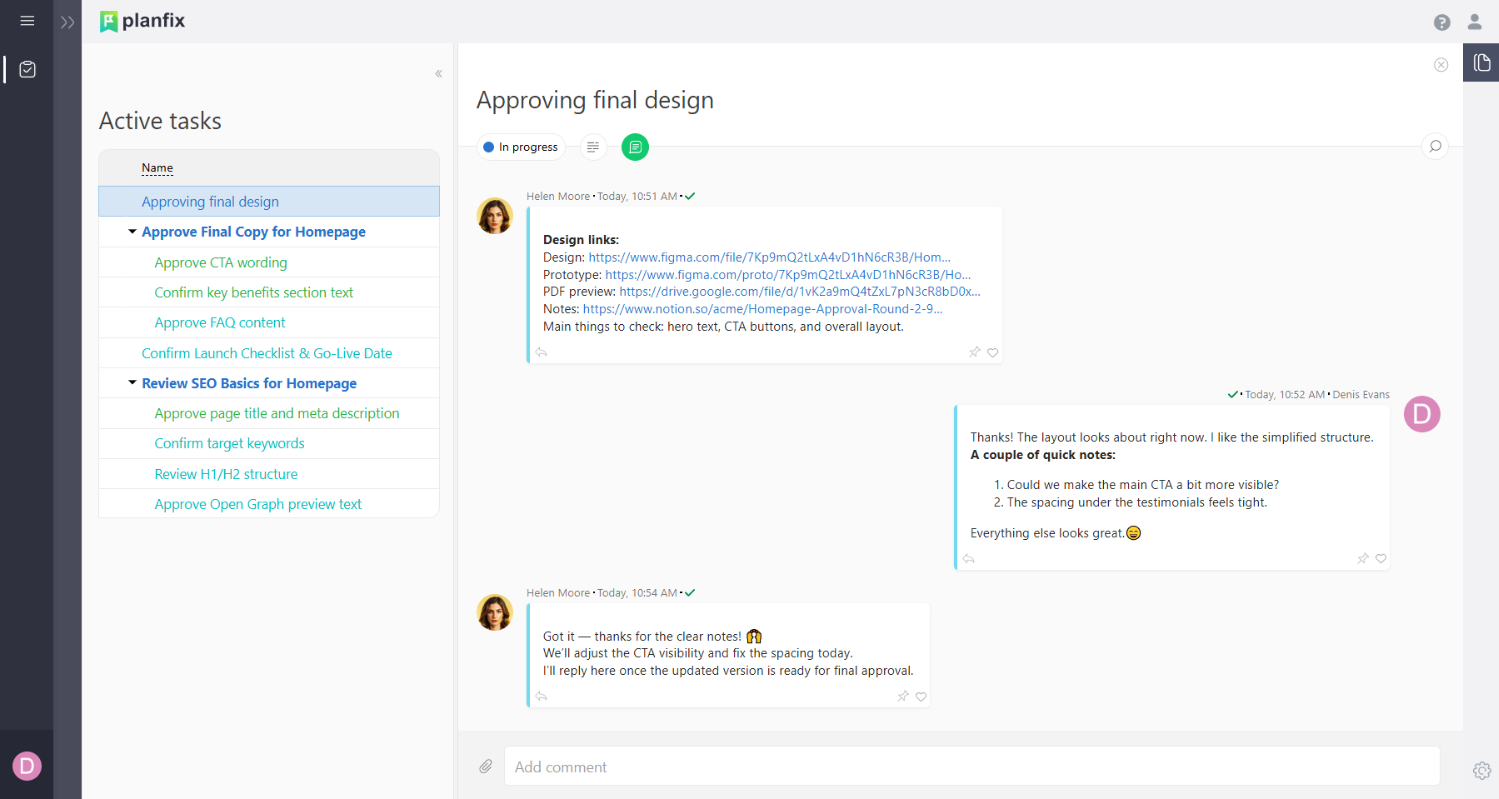Focus the Add comment field
1499x799 pixels.
point(972,766)
